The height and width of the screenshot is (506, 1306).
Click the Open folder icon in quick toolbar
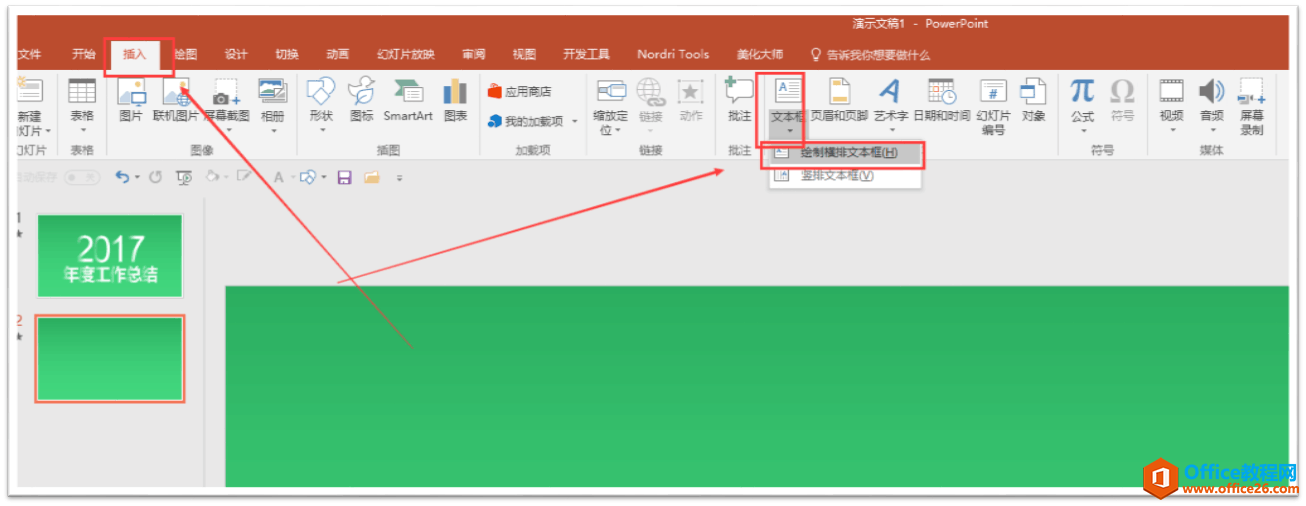[x=372, y=177]
